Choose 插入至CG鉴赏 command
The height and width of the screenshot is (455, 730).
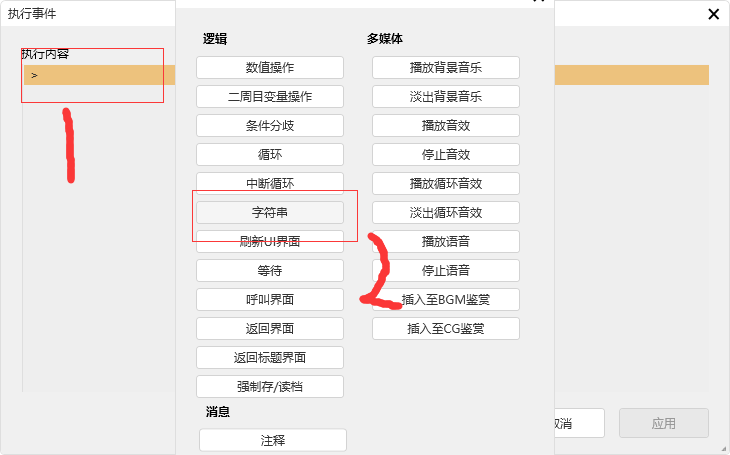point(446,328)
